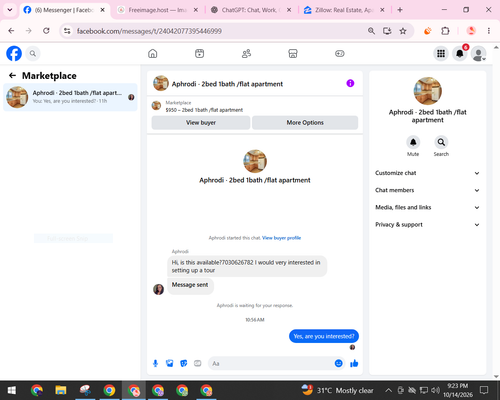Open the zoom magnifier in address bar

(371, 31)
